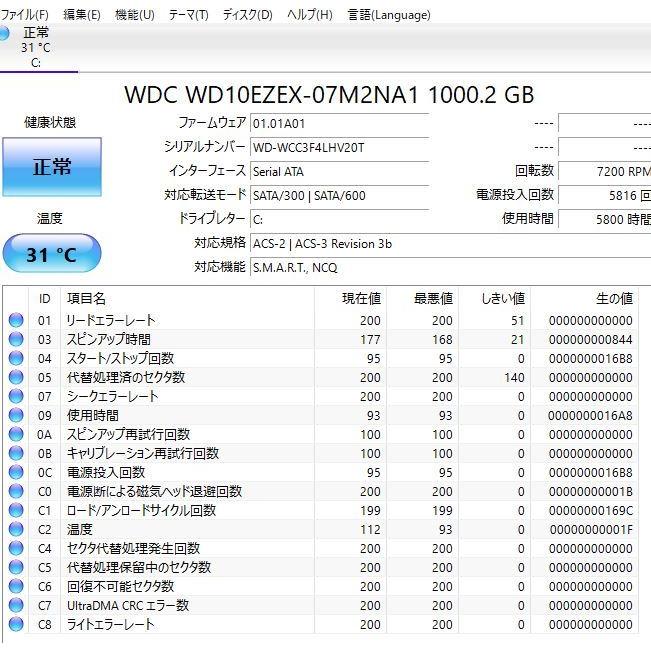This screenshot has width=651, height=651.
Task: Click the 最悪値 column header
Action: (422, 299)
